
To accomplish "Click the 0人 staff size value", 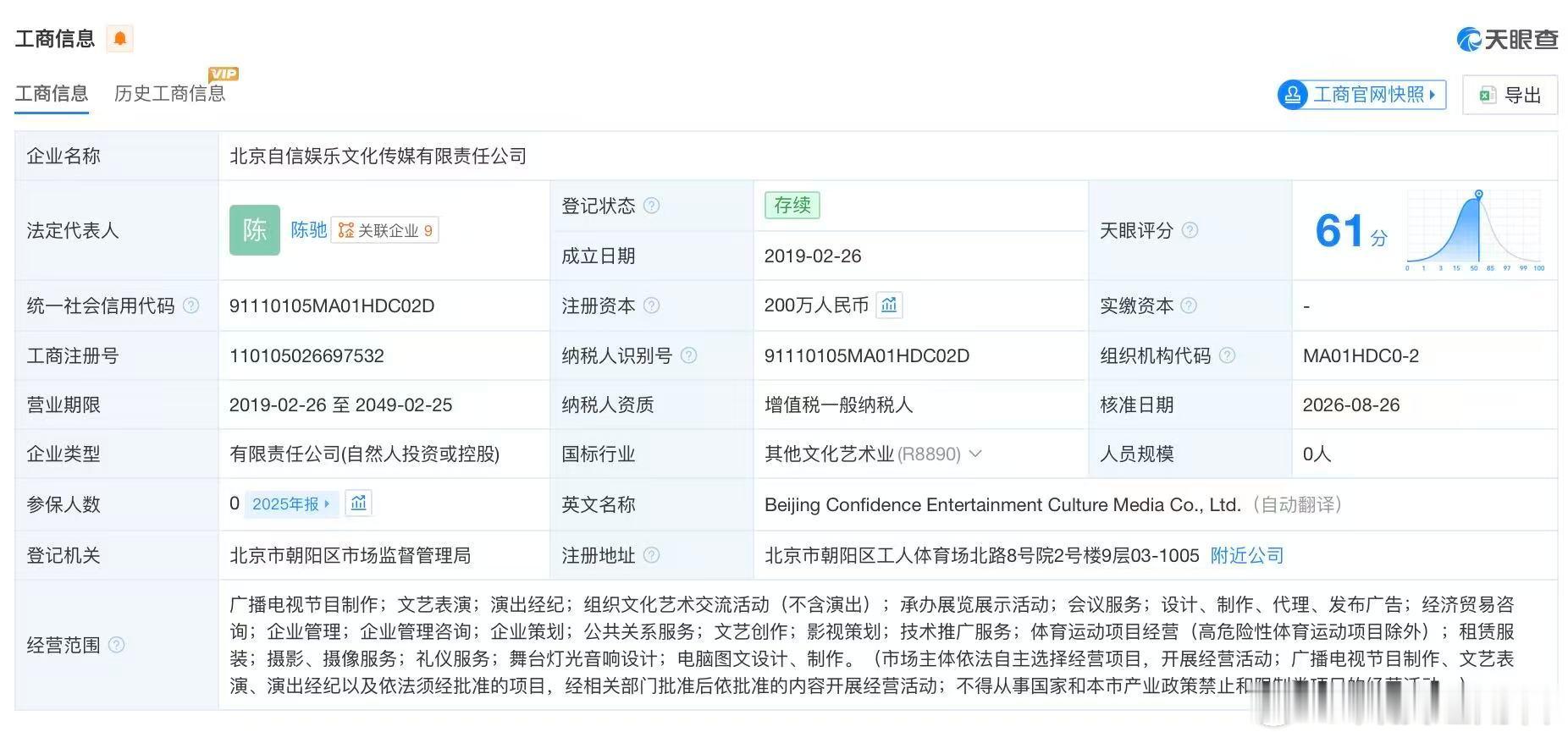I will coord(1317,454).
